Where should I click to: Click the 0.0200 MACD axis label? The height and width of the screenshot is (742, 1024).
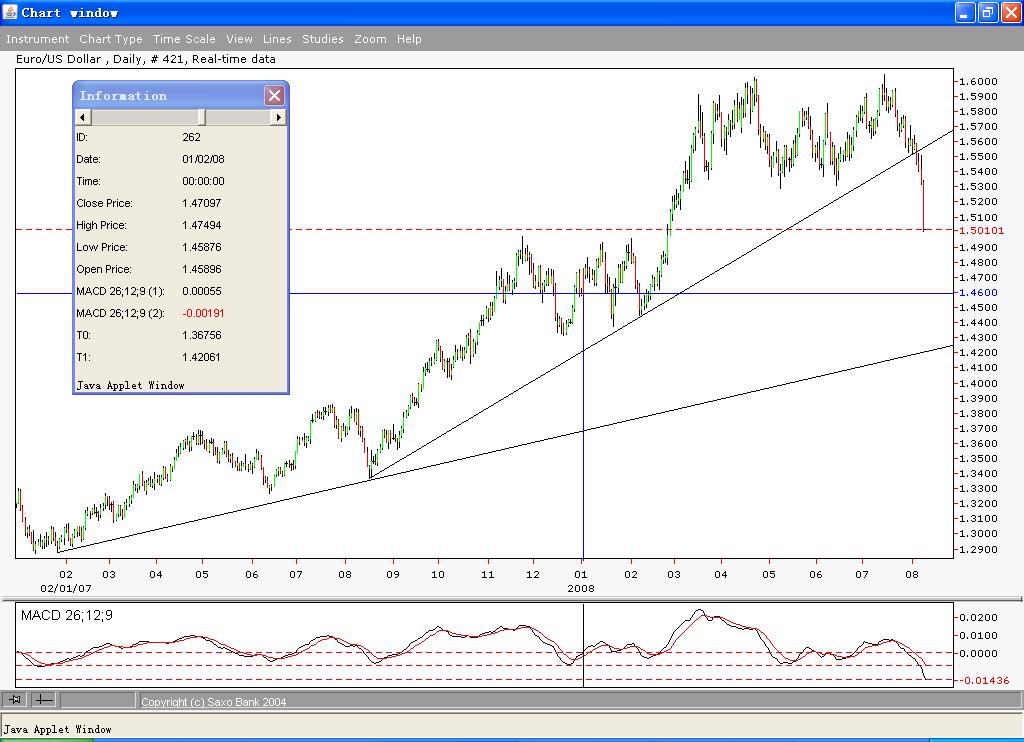click(x=978, y=617)
